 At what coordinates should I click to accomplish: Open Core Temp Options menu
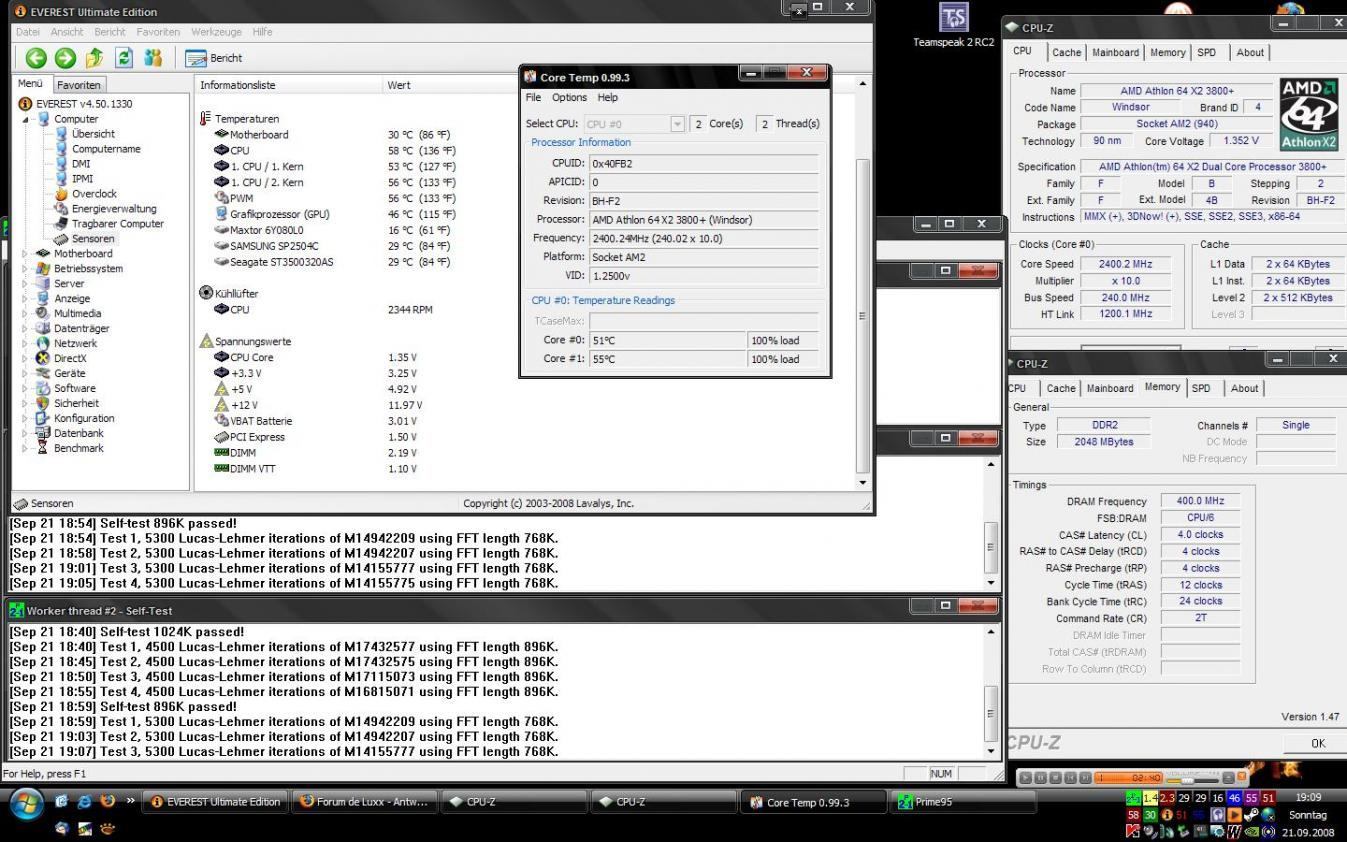(569, 97)
